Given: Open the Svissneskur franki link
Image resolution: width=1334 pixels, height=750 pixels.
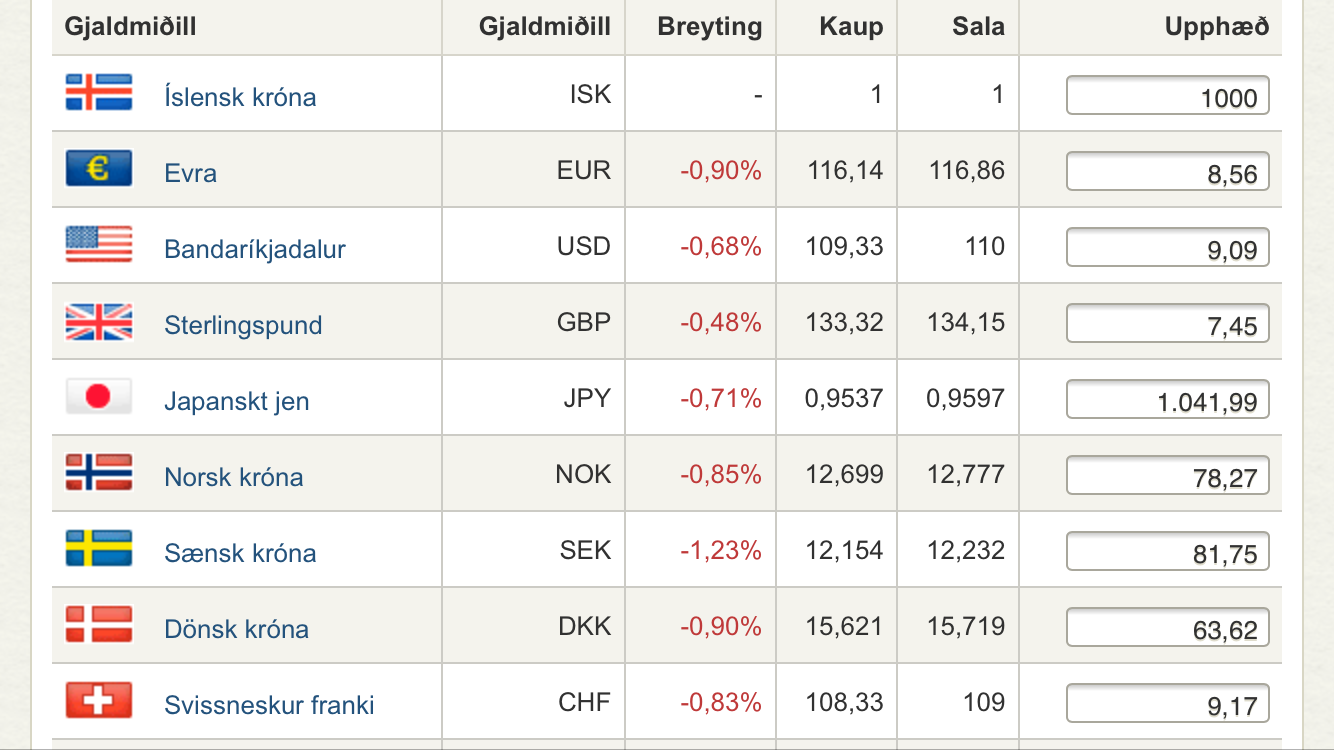Looking at the screenshot, I should (269, 705).
